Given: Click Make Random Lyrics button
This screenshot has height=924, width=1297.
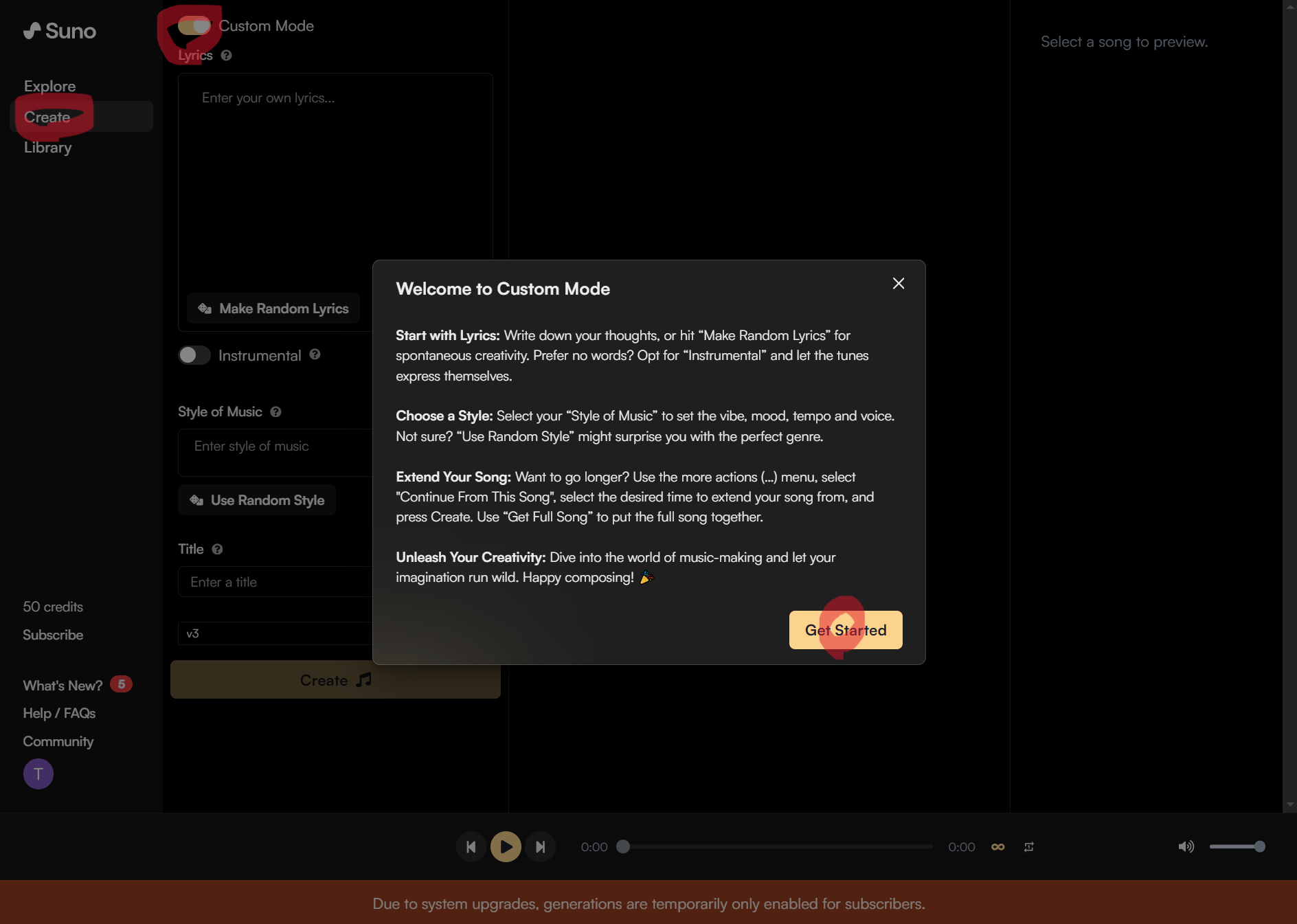Looking at the screenshot, I should click(x=273, y=308).
